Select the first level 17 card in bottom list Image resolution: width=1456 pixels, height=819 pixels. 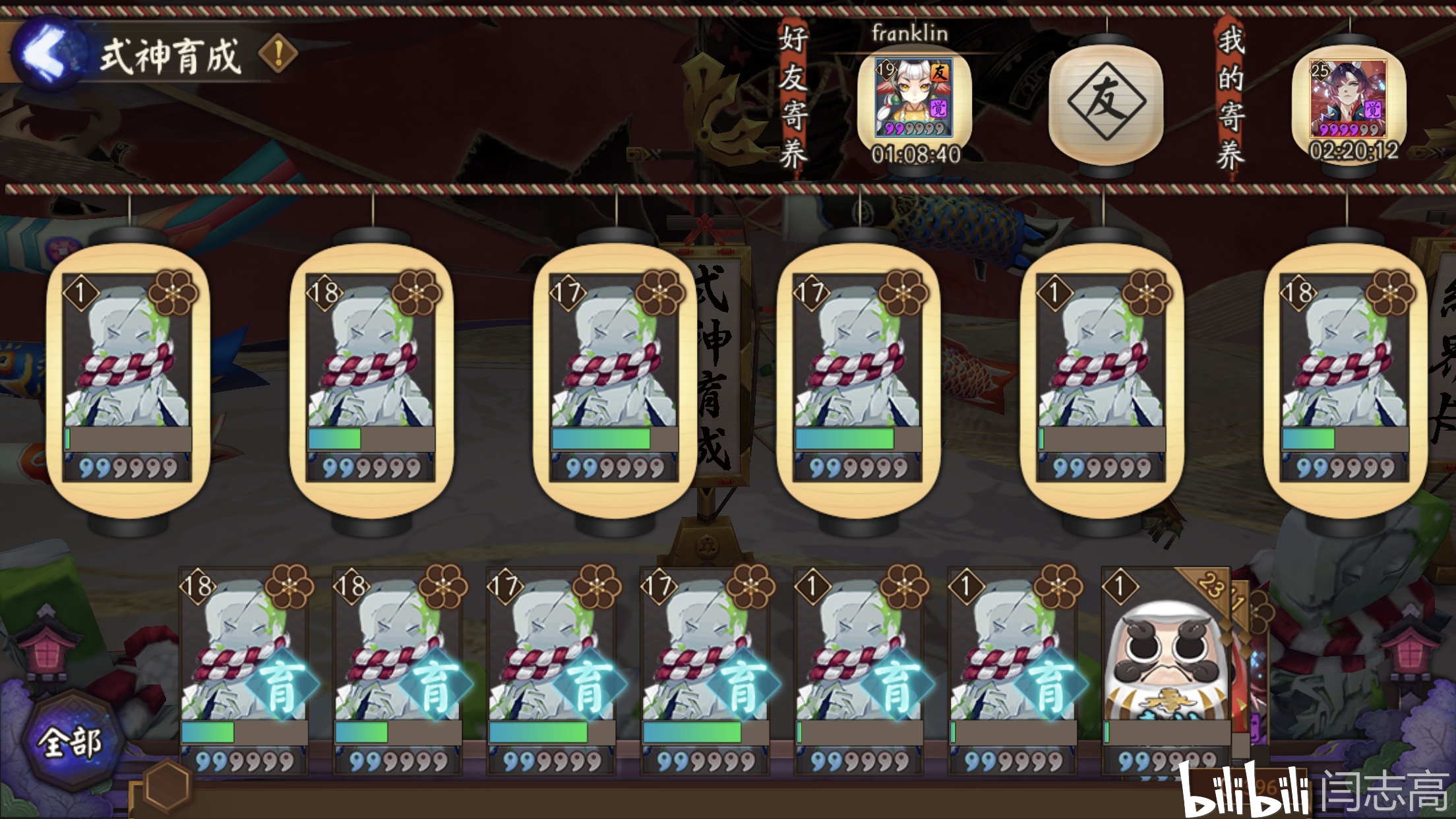click(x=552, y=671)
